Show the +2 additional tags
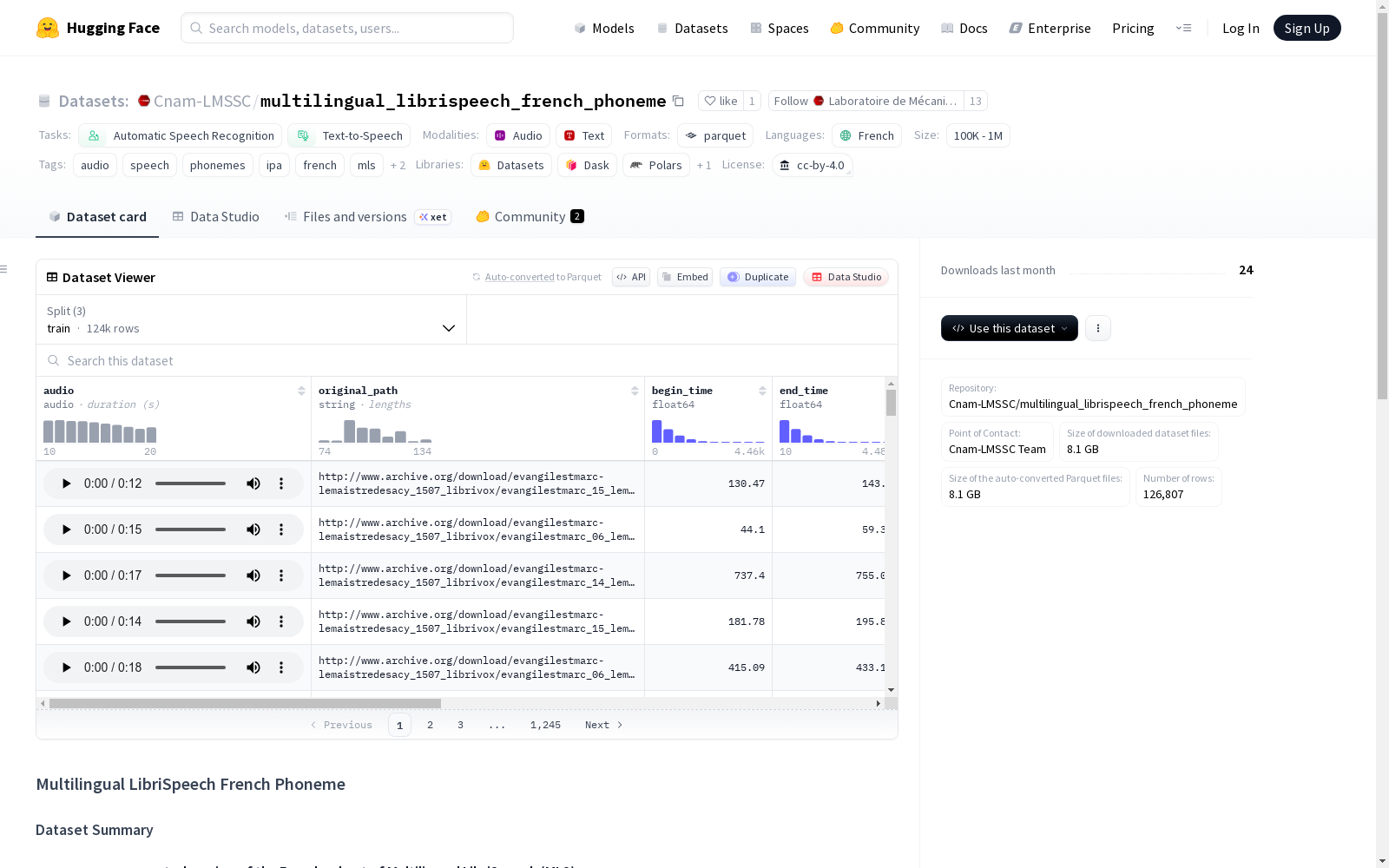Screen dimensions: 1389x868 click(398, 165)
